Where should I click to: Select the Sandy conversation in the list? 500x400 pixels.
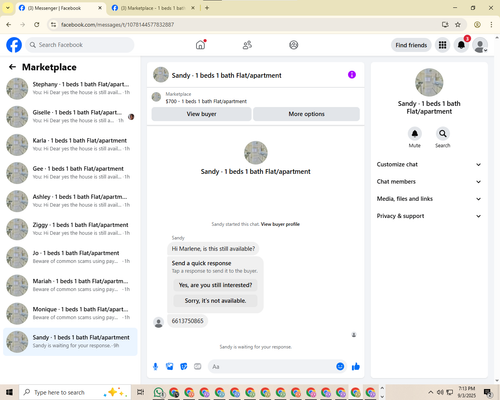pyautogui.click(x=70, y=341)
